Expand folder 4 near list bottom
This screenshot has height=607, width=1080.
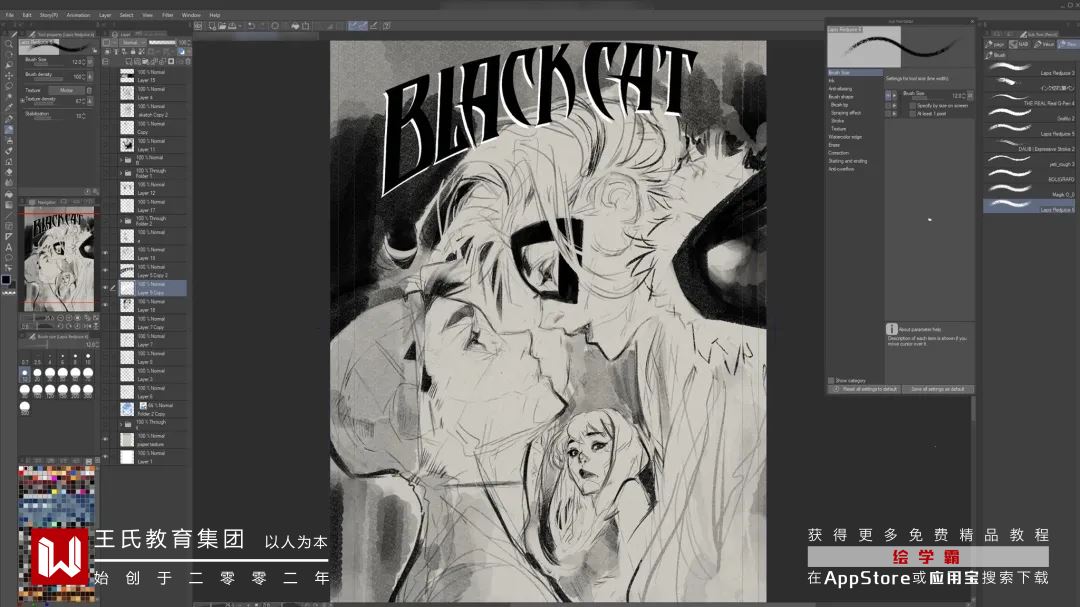121,424
